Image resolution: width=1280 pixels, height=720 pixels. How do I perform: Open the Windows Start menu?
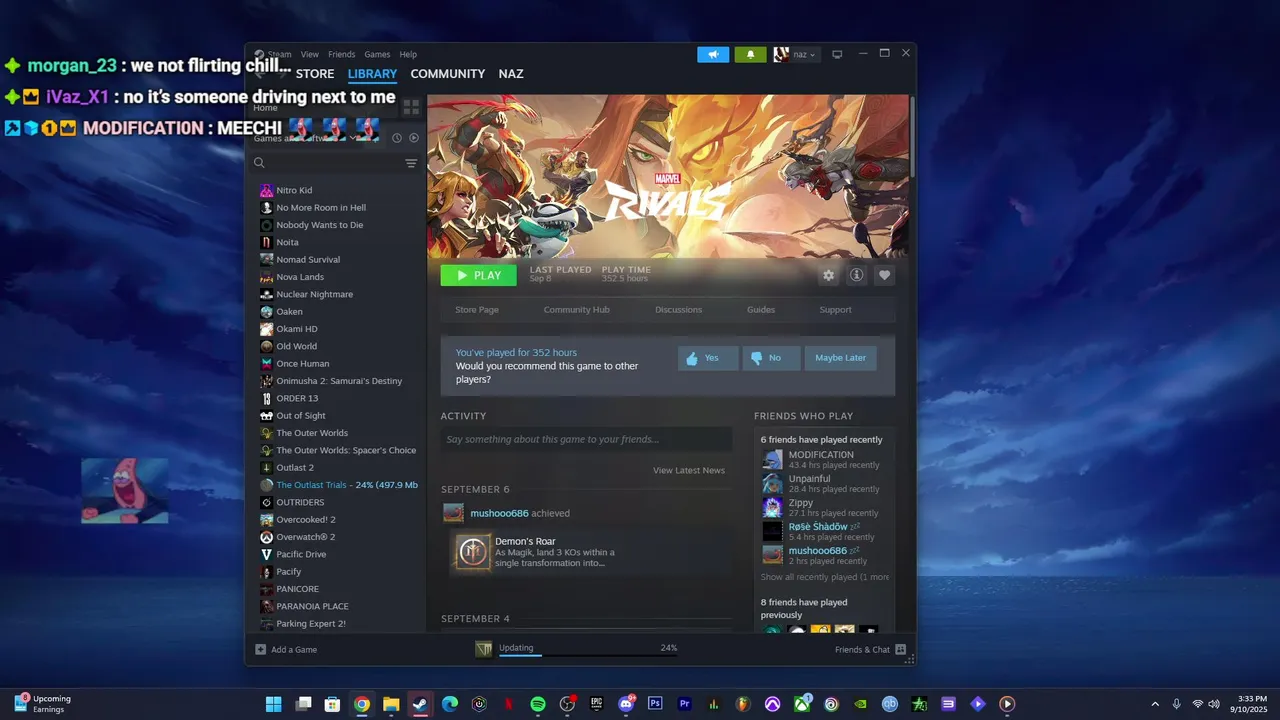click(x=273, y=704)
